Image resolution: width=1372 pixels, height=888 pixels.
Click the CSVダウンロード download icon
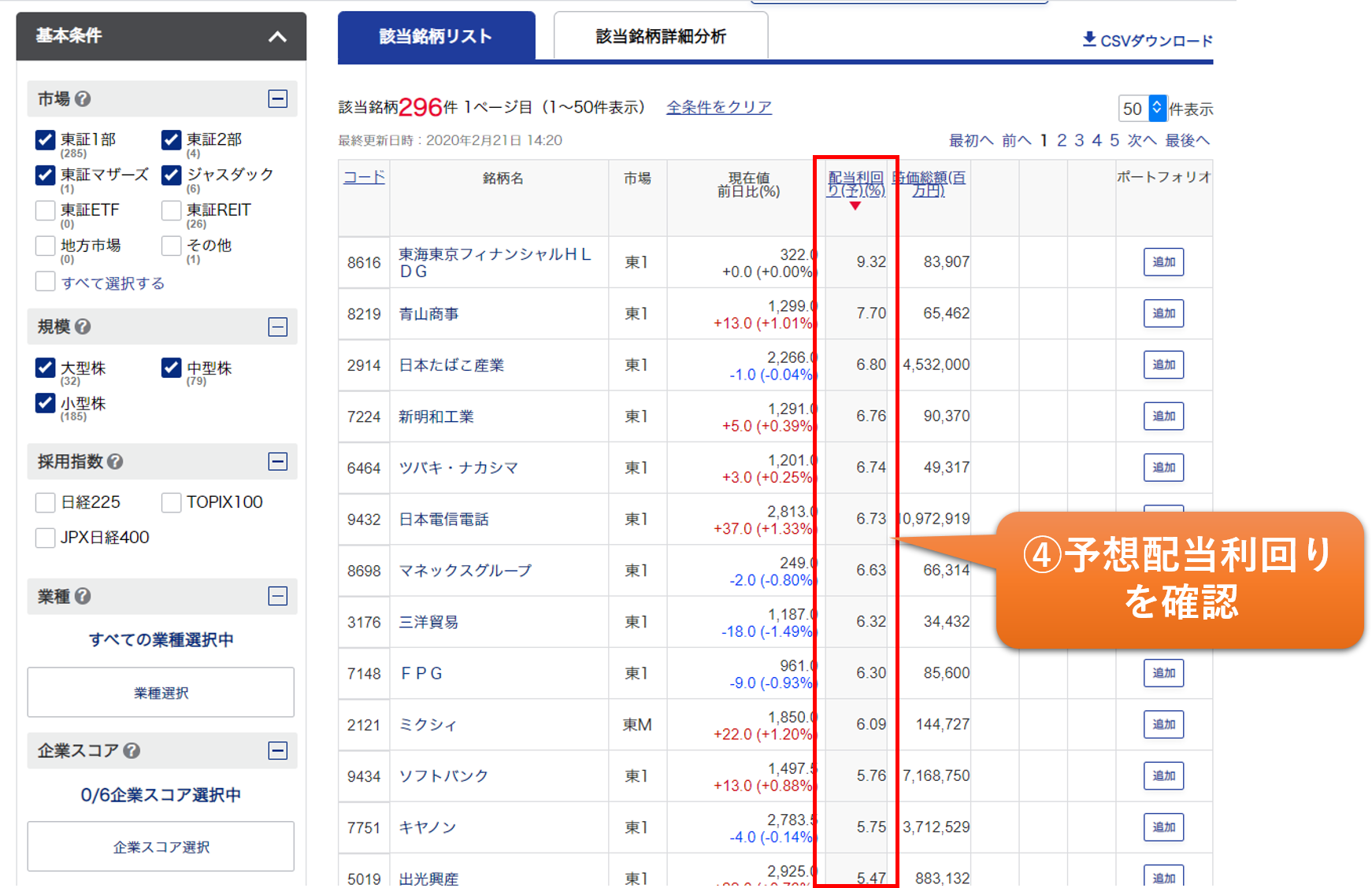1089,39
